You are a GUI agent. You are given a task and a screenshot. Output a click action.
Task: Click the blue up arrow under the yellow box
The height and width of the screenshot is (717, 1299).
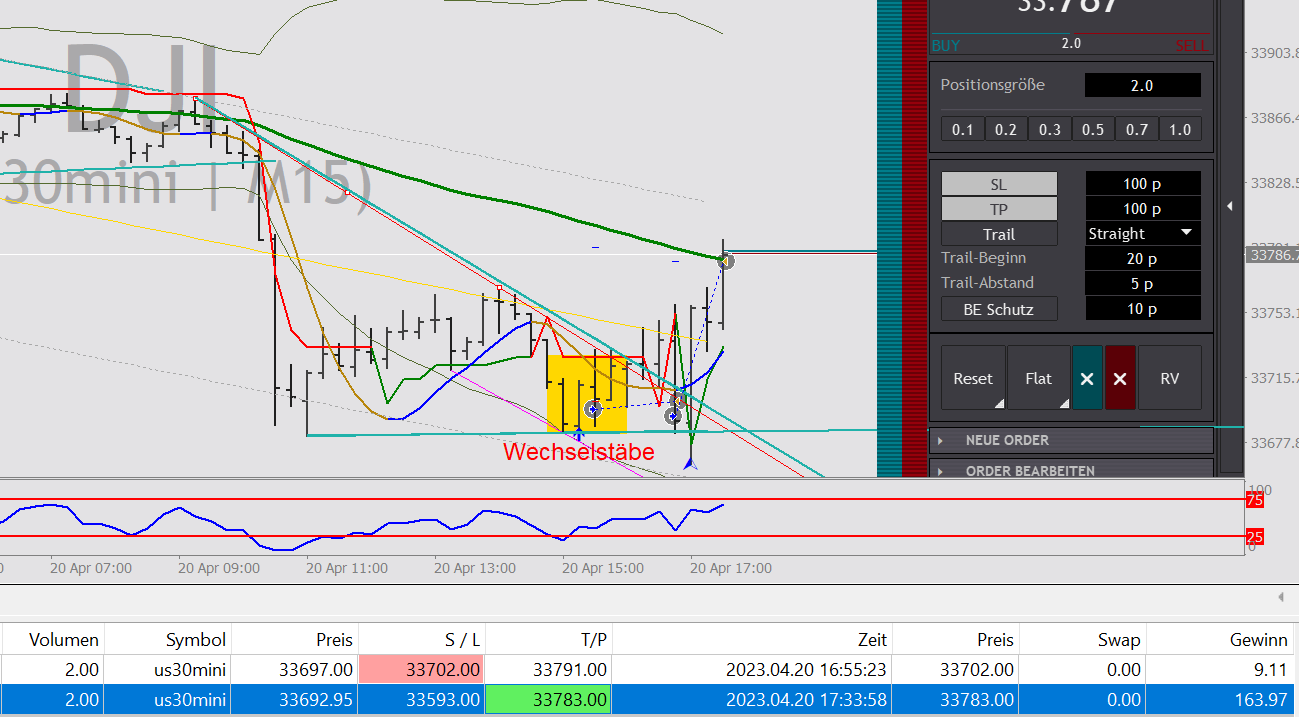(579, 434)
